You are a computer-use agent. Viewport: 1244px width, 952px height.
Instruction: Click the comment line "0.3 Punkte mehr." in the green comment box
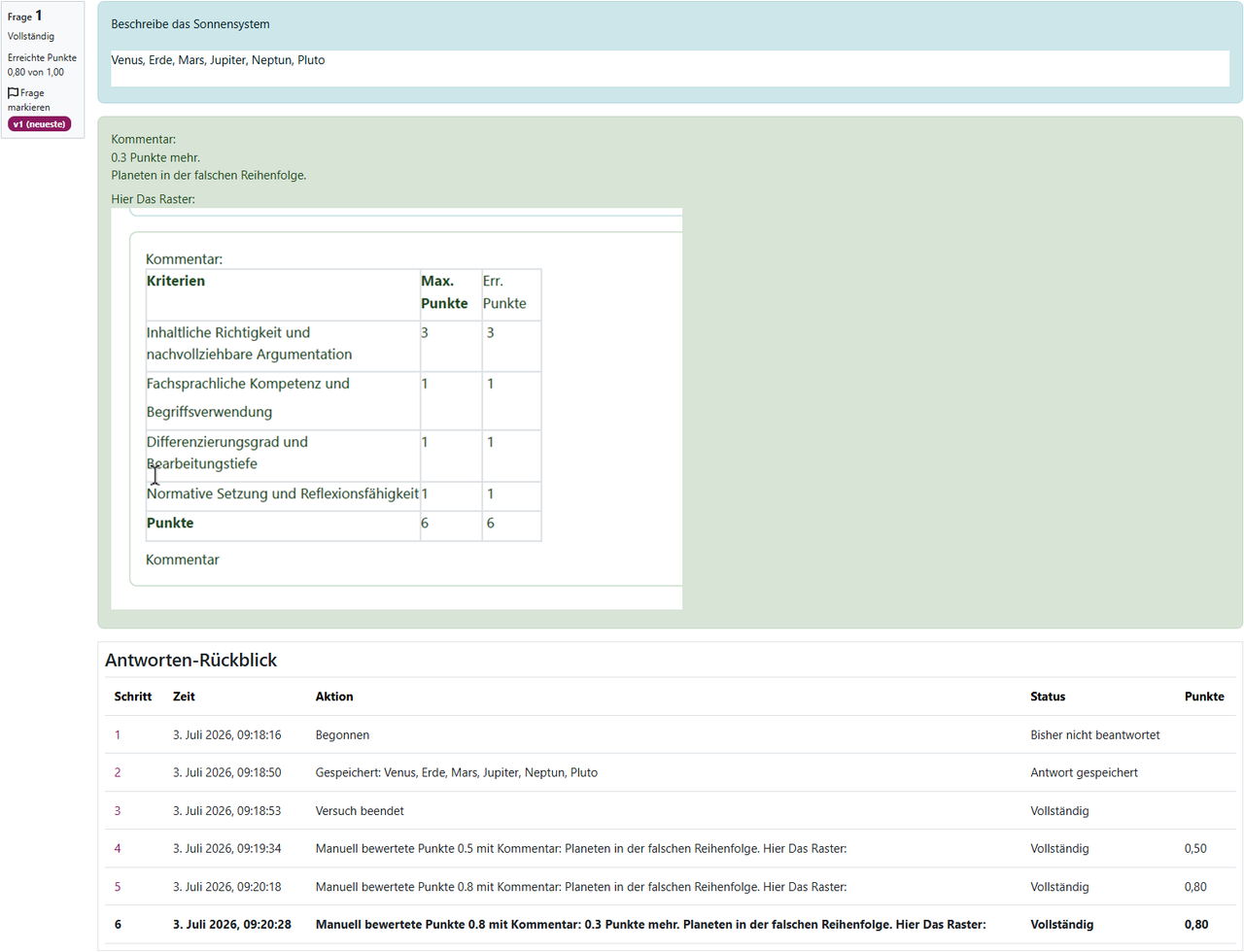[155, 157]
